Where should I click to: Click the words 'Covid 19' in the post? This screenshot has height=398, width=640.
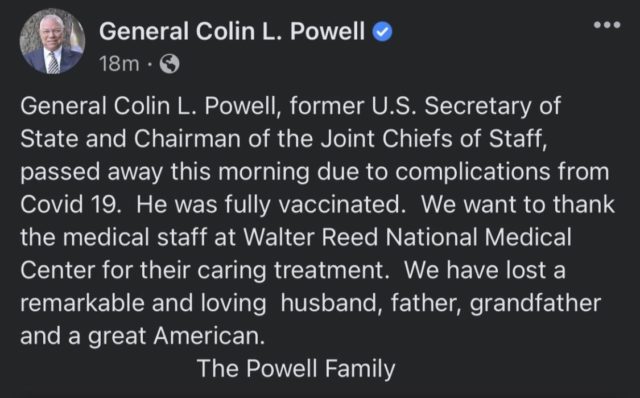click(71, 205)
